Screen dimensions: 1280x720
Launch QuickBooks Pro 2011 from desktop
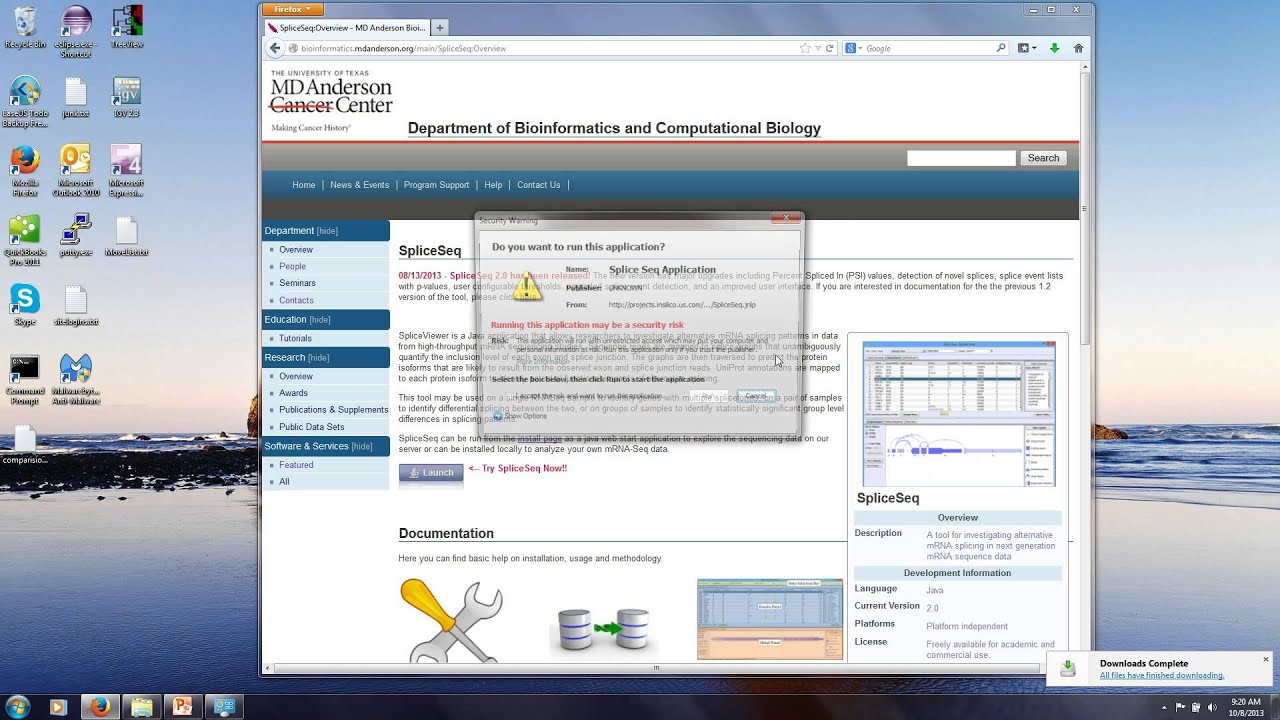25,240
